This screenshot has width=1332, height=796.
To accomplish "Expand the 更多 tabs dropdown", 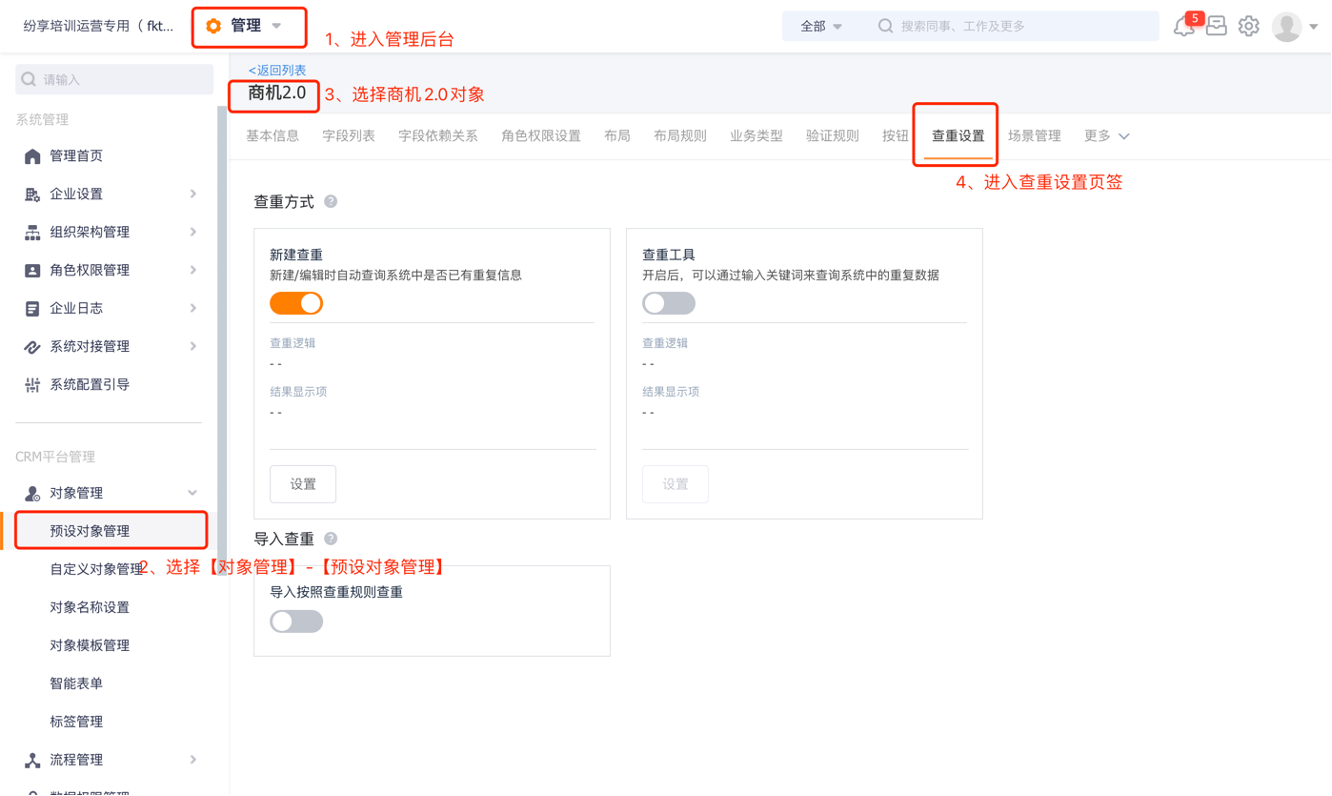I will [1107, 136].
